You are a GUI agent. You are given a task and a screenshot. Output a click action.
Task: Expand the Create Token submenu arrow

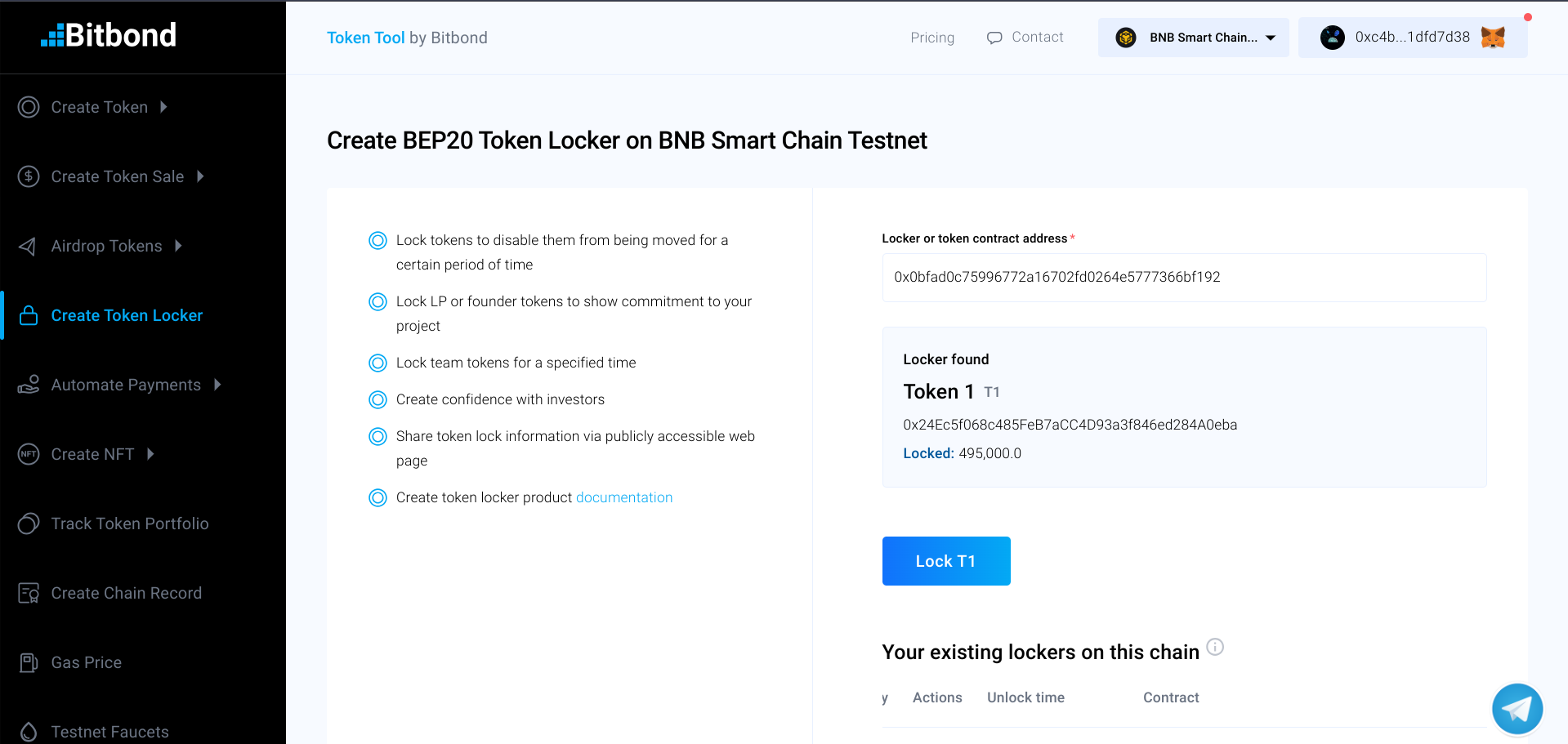[163, 107]
